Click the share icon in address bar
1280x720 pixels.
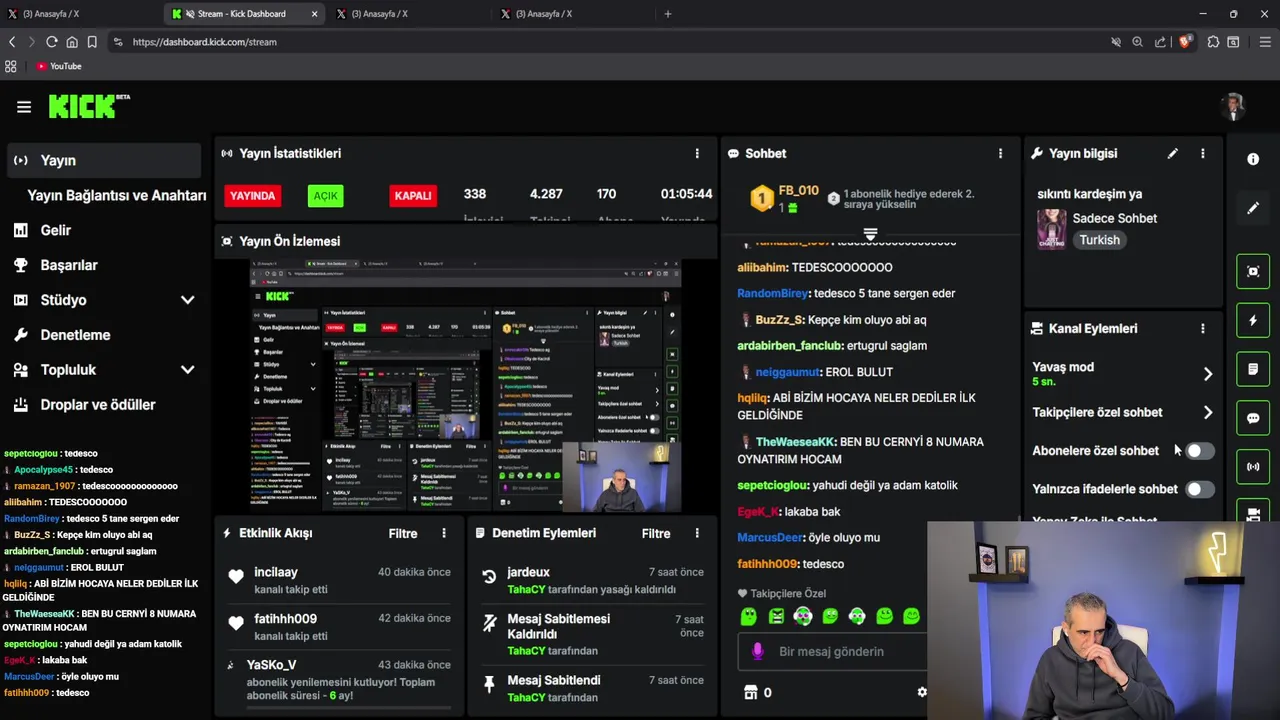coord(1160,42)
